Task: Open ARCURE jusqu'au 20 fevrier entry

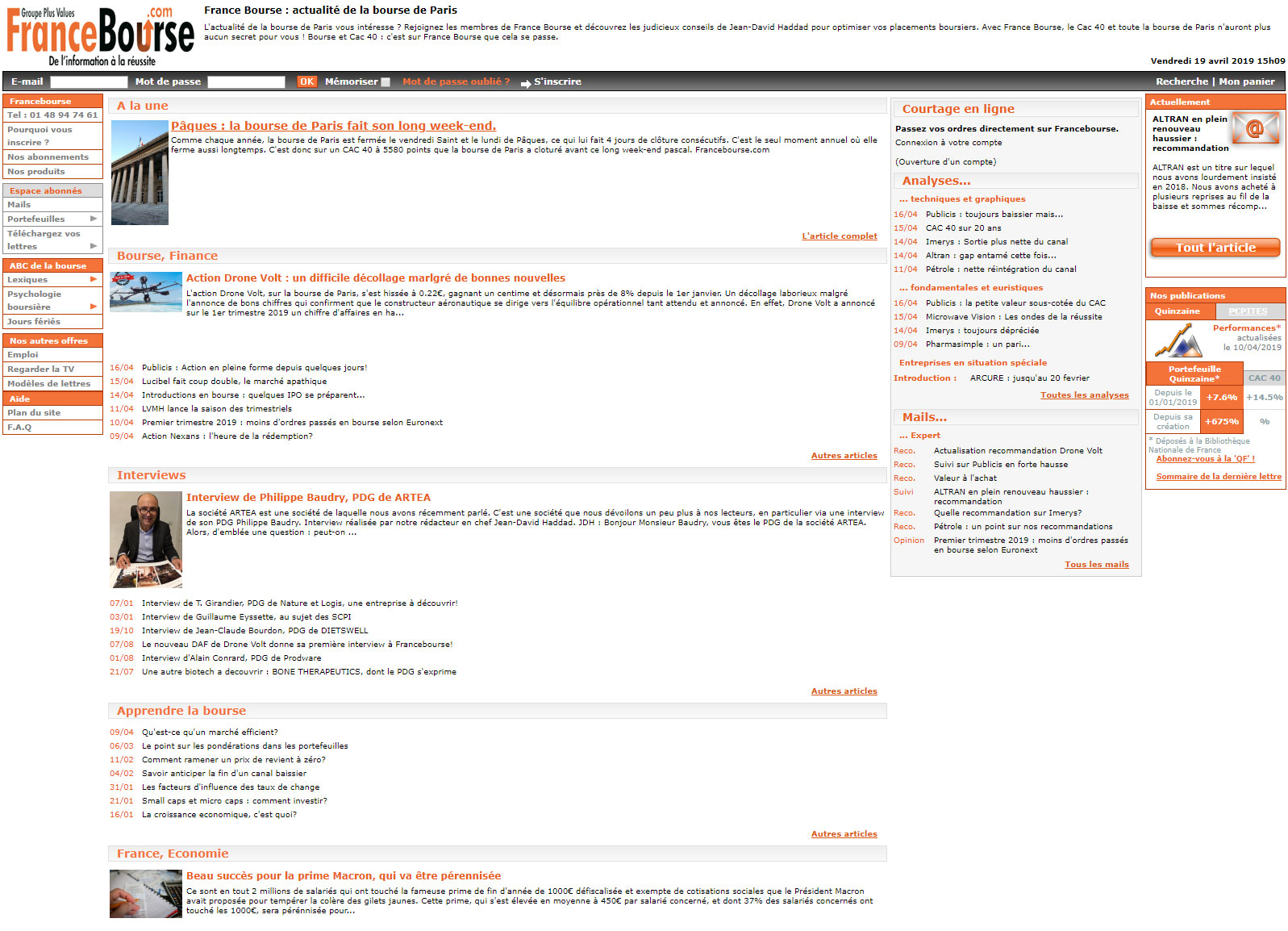Action: tap(1029, 378)
